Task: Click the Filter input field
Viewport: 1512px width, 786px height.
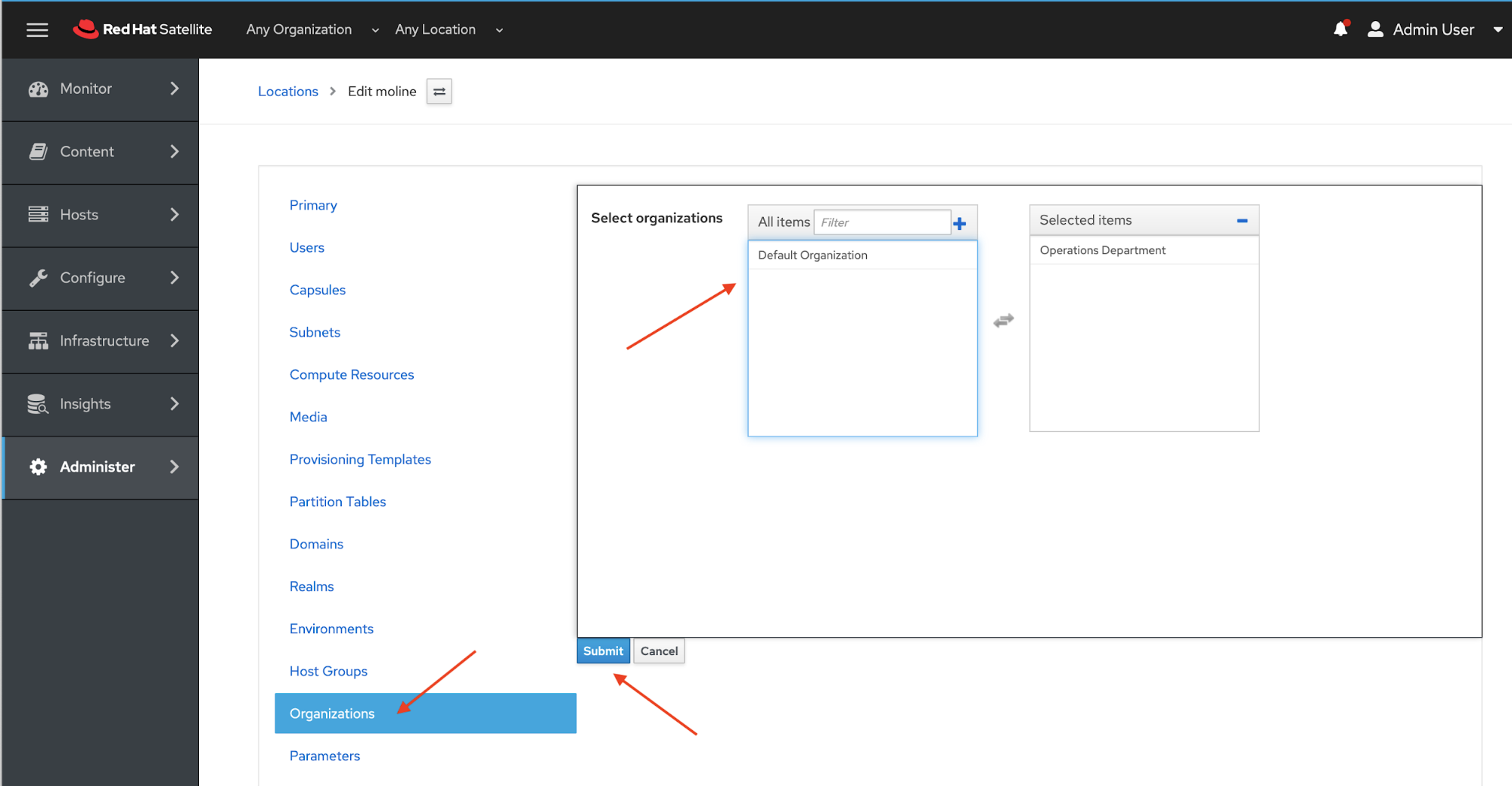Action: tap(881, 222)
